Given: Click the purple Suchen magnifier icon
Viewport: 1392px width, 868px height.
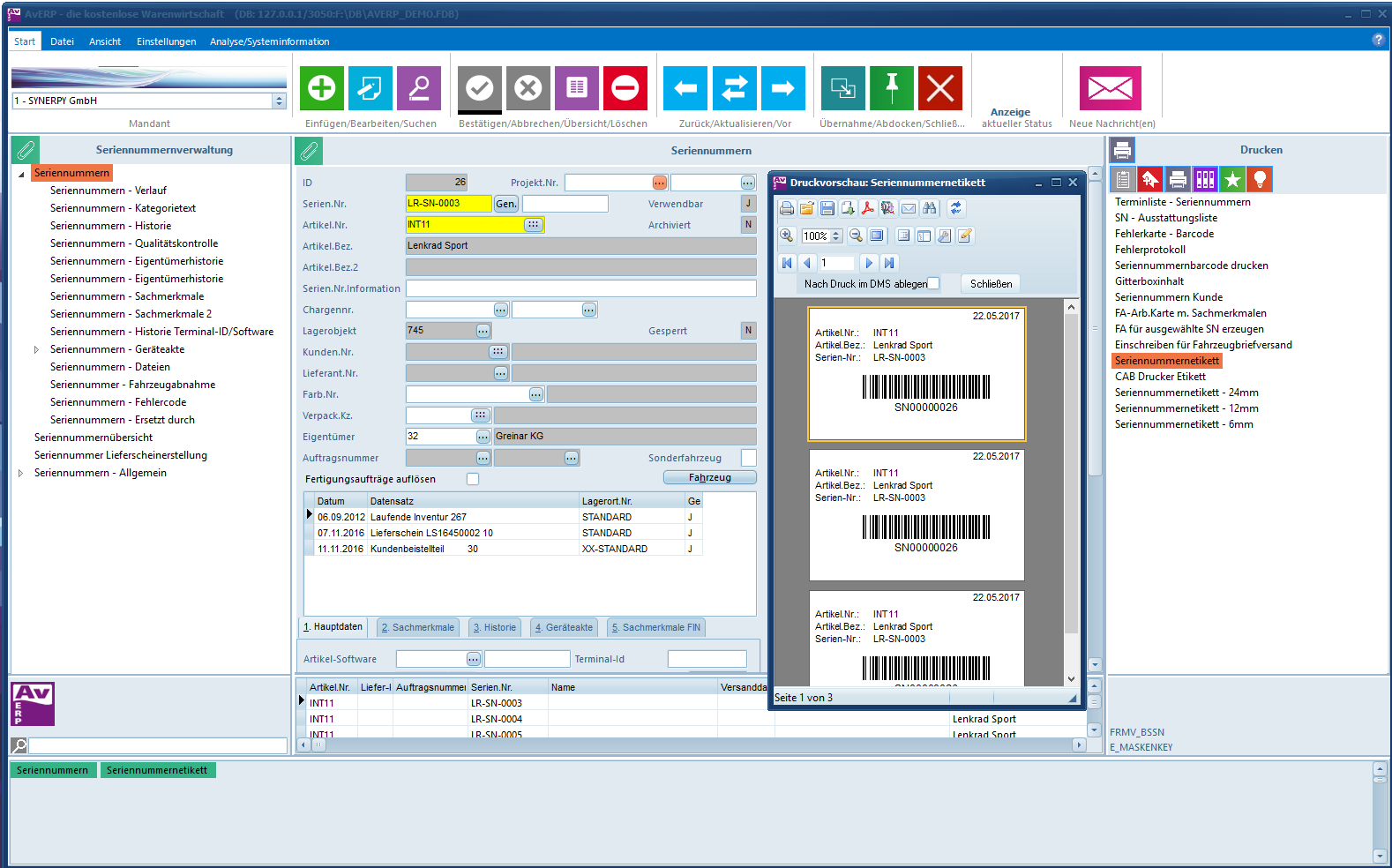Looking at the screenshot, I should click(x=419, y=88).
